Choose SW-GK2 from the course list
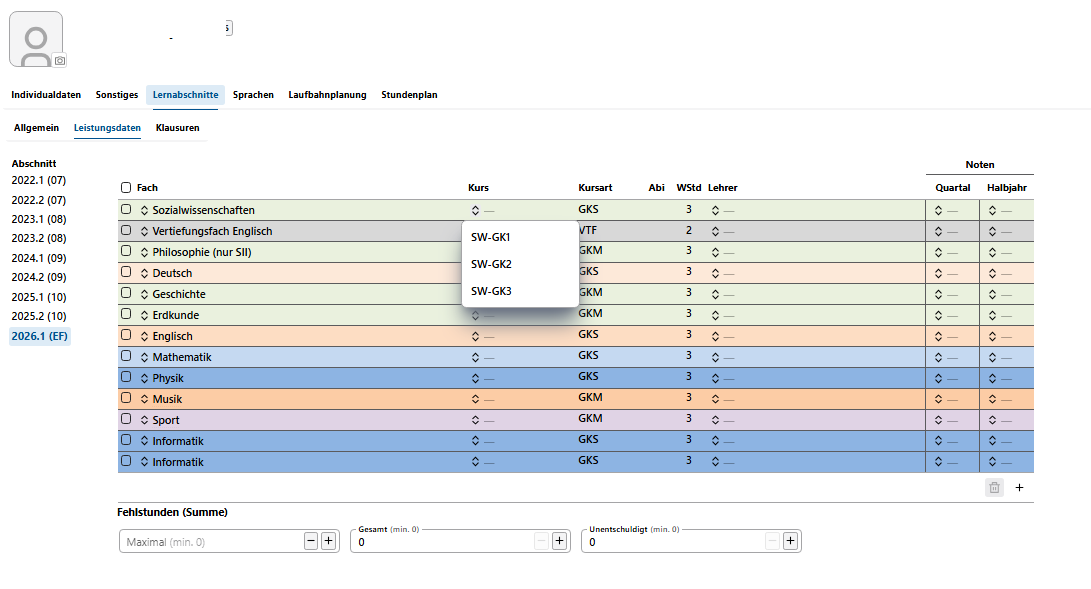This screenshot has height=589, width=1091. [x=491, y=264]
